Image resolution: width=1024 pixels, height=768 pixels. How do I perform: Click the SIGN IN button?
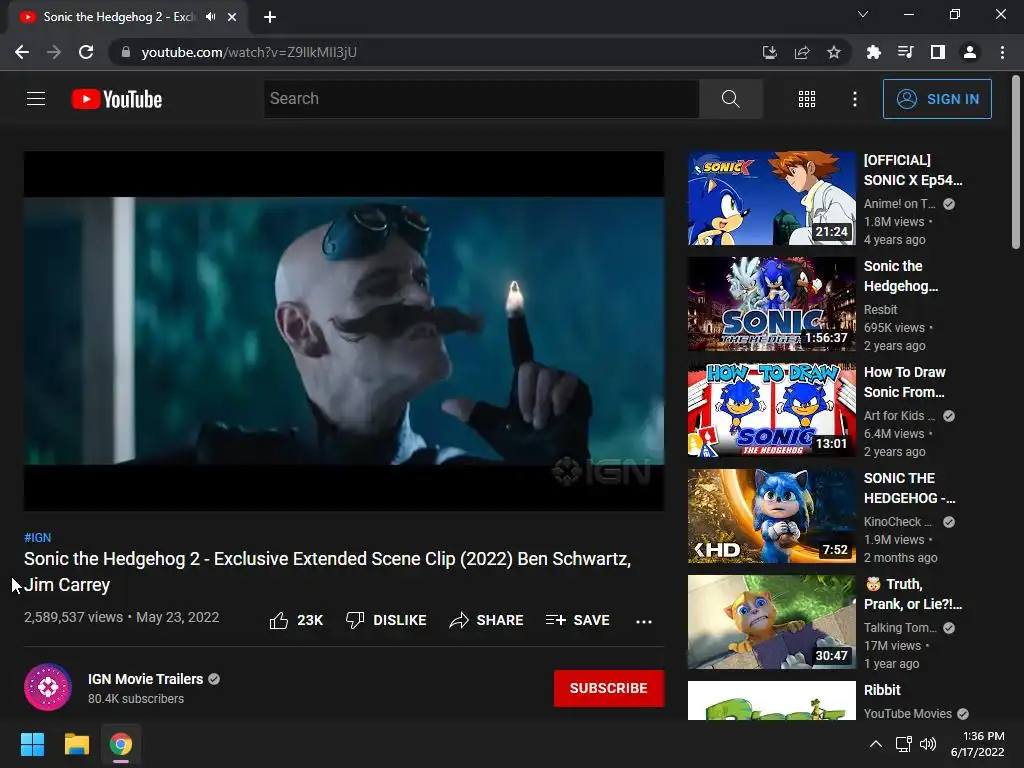click(x=937, y=99)
